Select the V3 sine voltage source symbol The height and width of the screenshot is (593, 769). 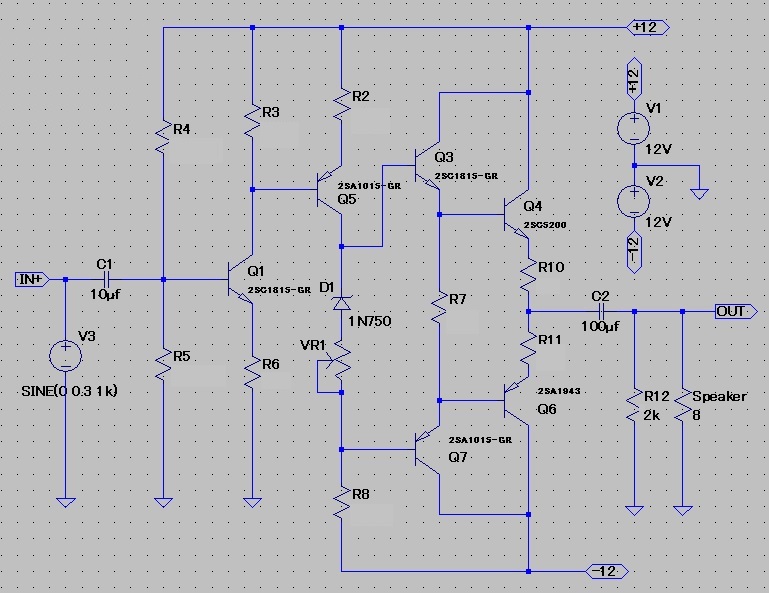coord(66,355)
